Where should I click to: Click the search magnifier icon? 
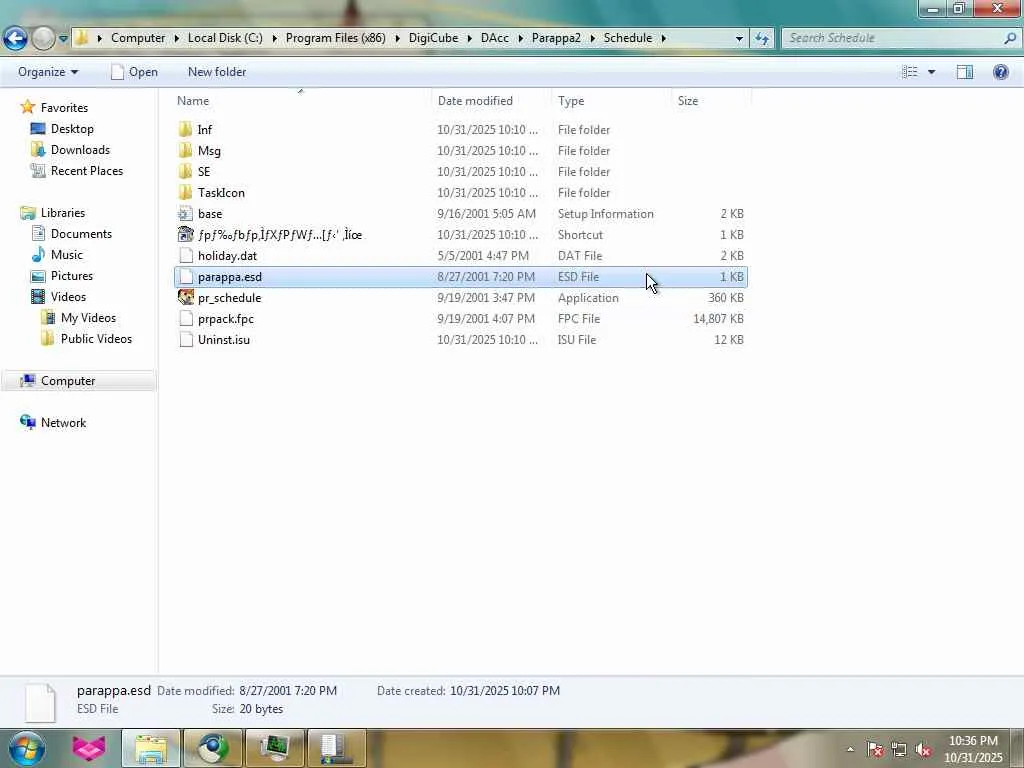tap(1010, 38)
